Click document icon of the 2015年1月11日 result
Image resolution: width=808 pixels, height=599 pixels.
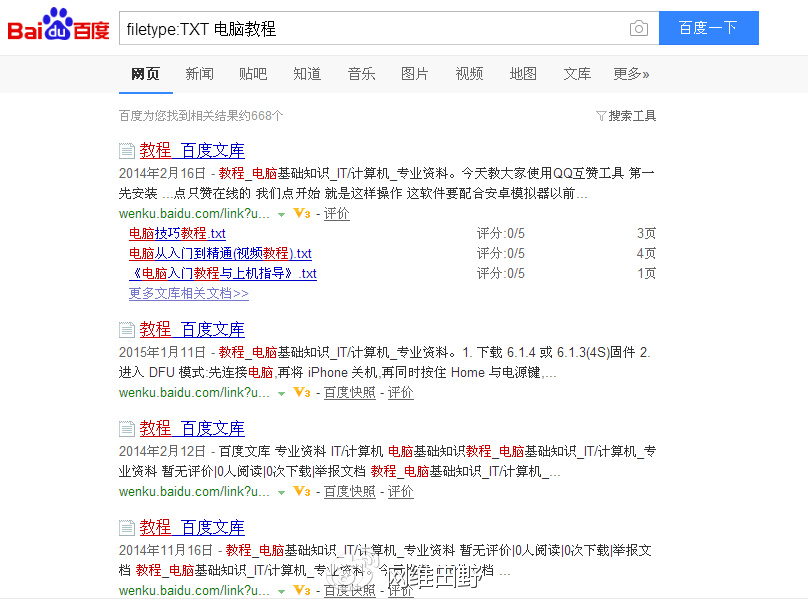click(x=127, y=329)
